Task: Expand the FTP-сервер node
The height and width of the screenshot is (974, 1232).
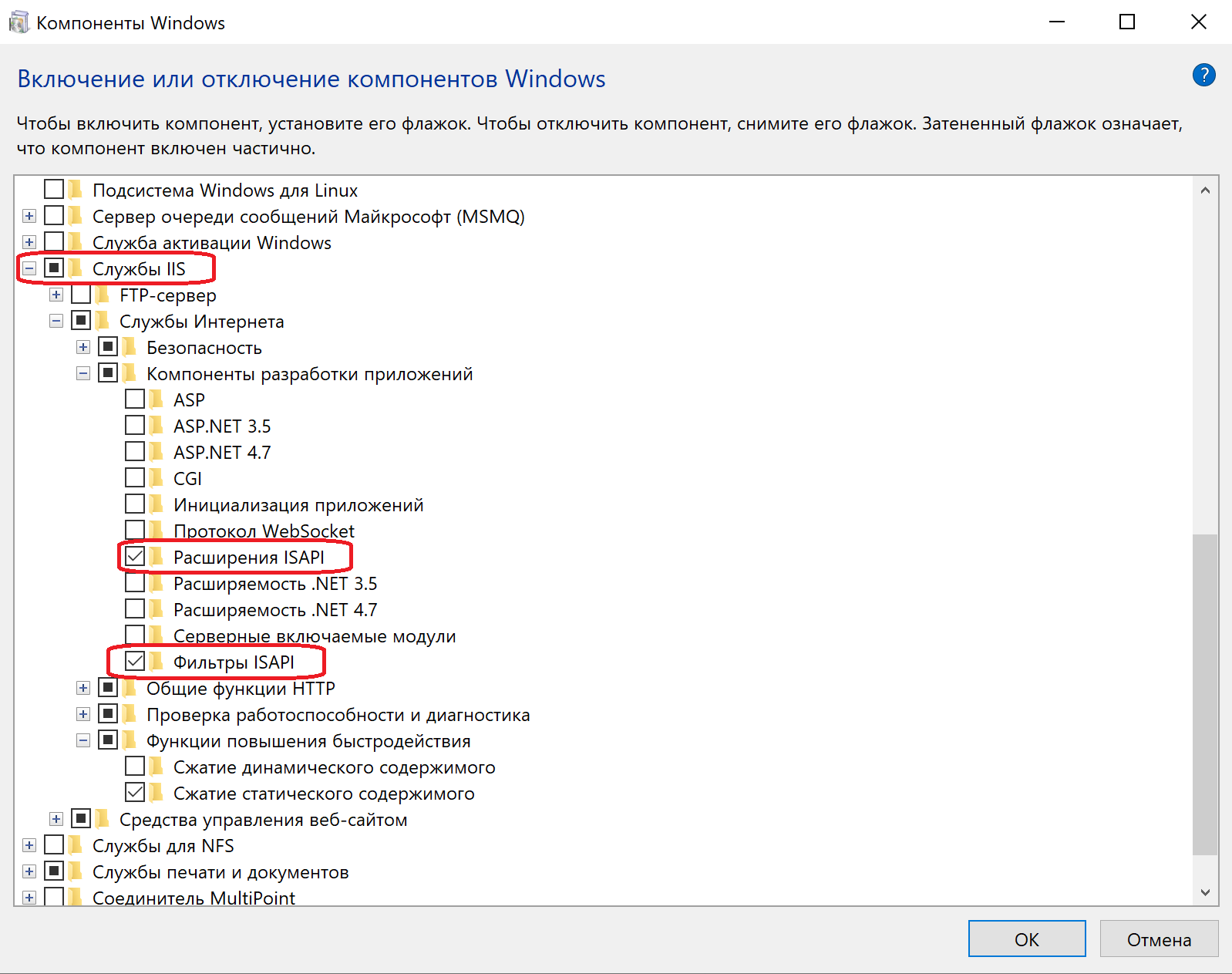Action: [x=56, y=295]
